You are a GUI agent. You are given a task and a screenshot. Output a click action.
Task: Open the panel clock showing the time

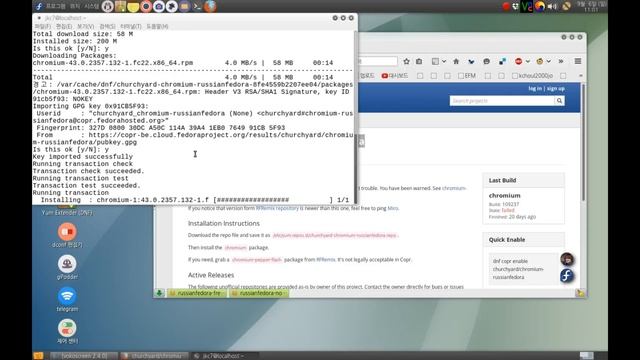click(591, 6)
